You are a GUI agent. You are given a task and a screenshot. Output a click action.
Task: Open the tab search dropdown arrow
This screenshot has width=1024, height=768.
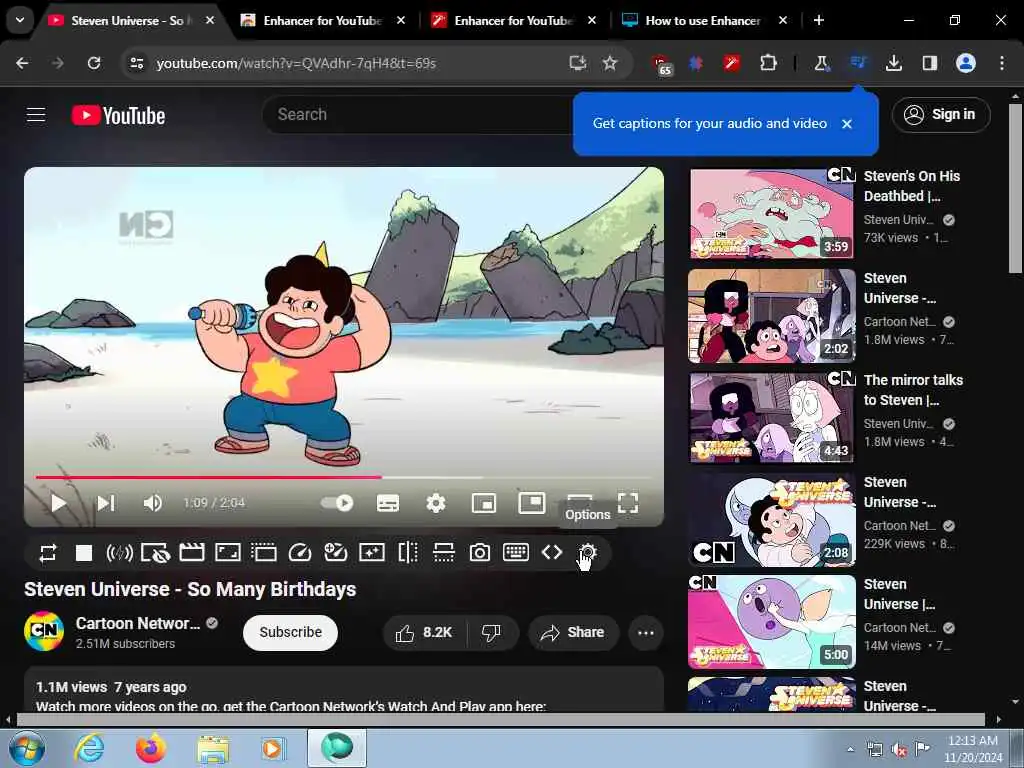coord(20,20)
